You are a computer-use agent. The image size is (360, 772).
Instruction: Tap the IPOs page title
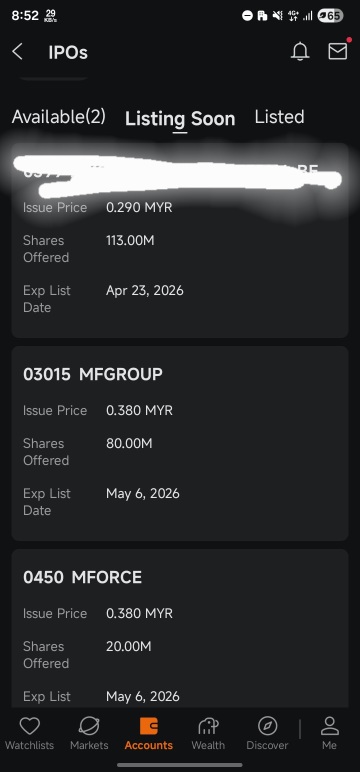(x=68, y=52)
